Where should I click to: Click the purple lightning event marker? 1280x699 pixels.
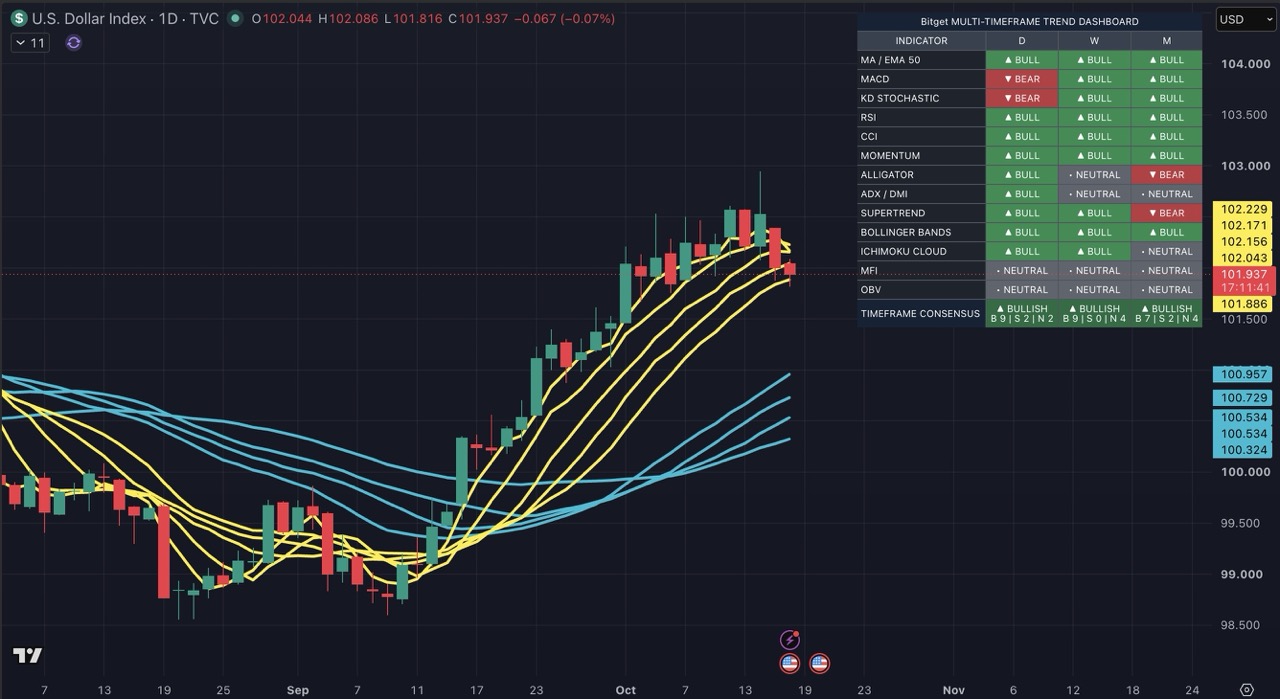[790, 640]
